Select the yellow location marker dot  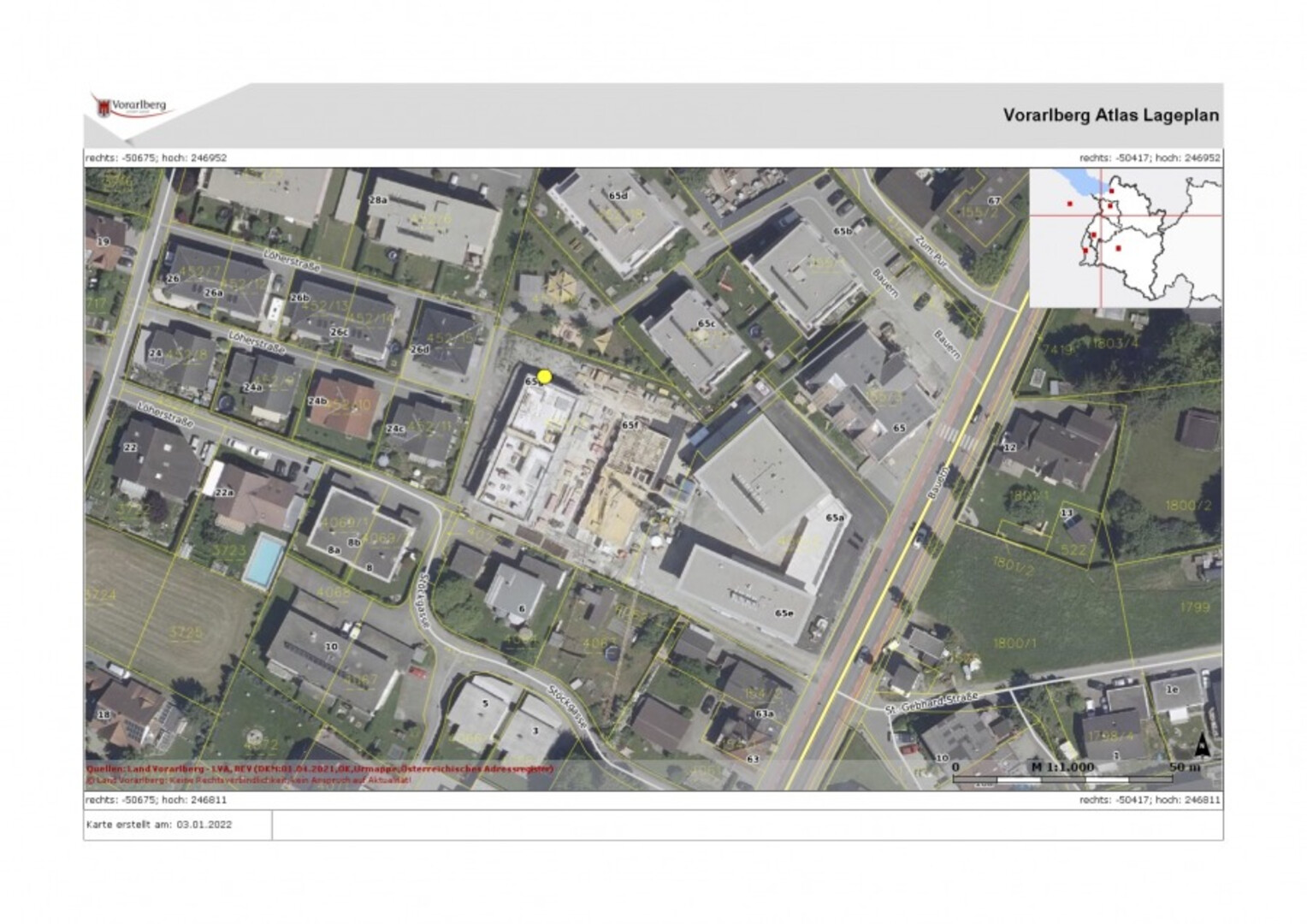point(544,376)
